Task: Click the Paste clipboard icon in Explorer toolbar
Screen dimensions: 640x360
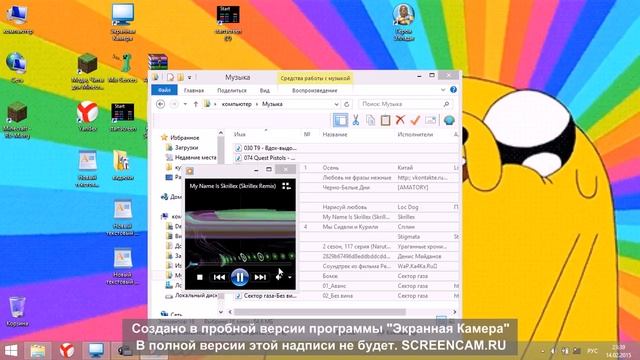Action: (x=385, y=120)
